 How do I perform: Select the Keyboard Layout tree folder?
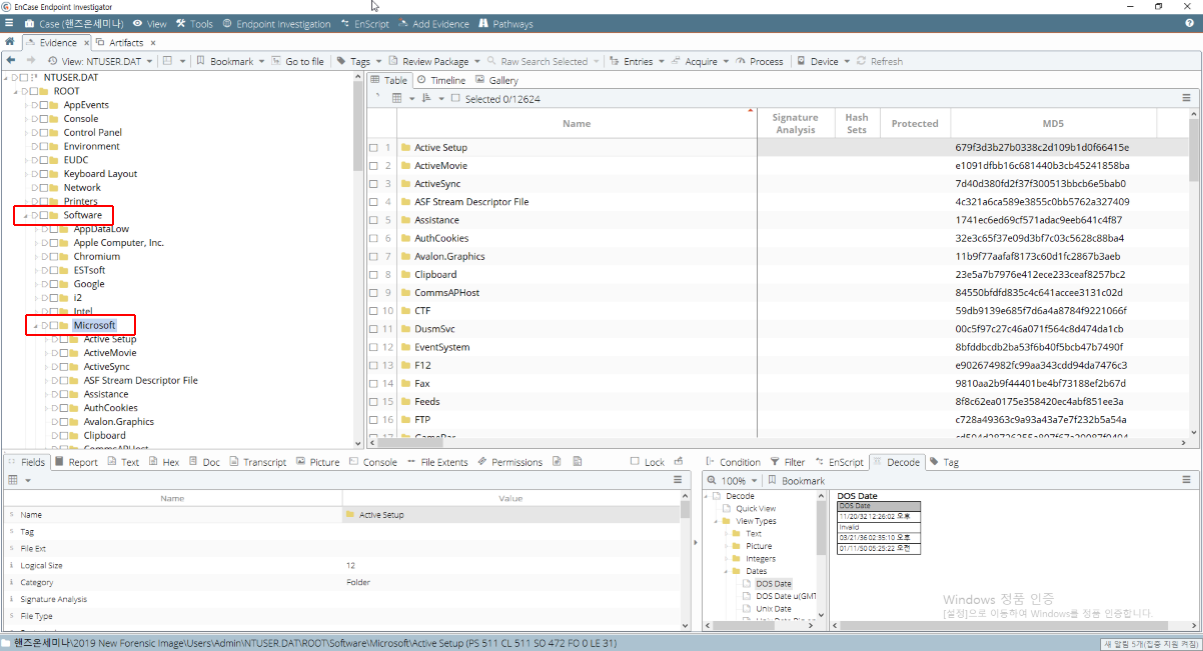[100, 174]
